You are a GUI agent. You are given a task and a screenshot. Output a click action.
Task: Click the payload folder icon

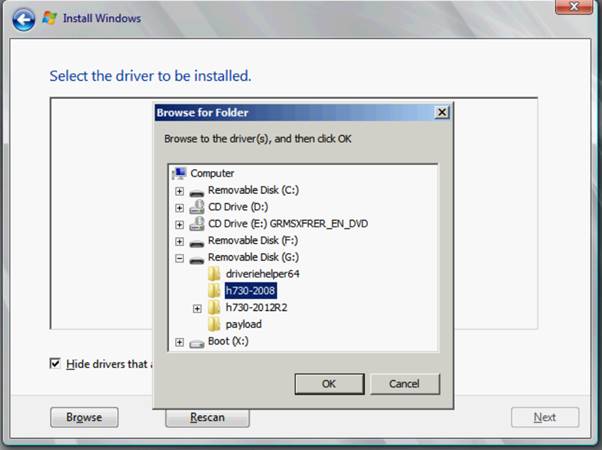coord(214,324)
